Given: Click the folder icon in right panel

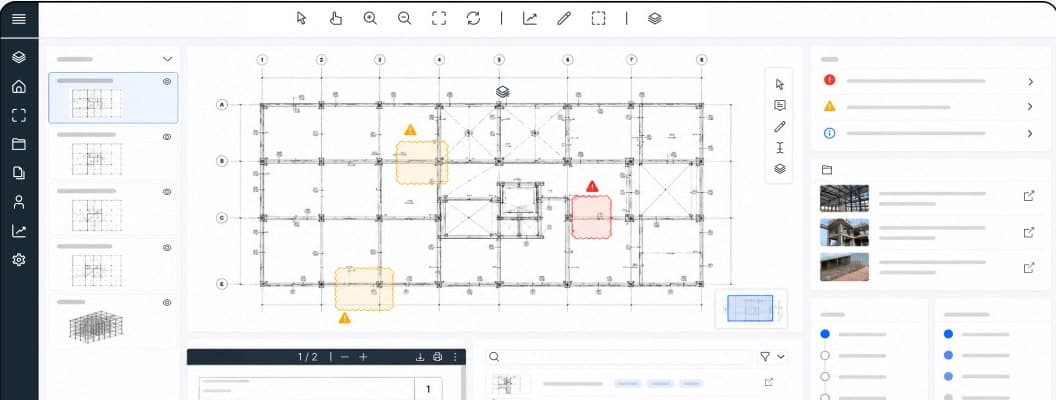Looking at the screenshot, I should tap(827, 170).
